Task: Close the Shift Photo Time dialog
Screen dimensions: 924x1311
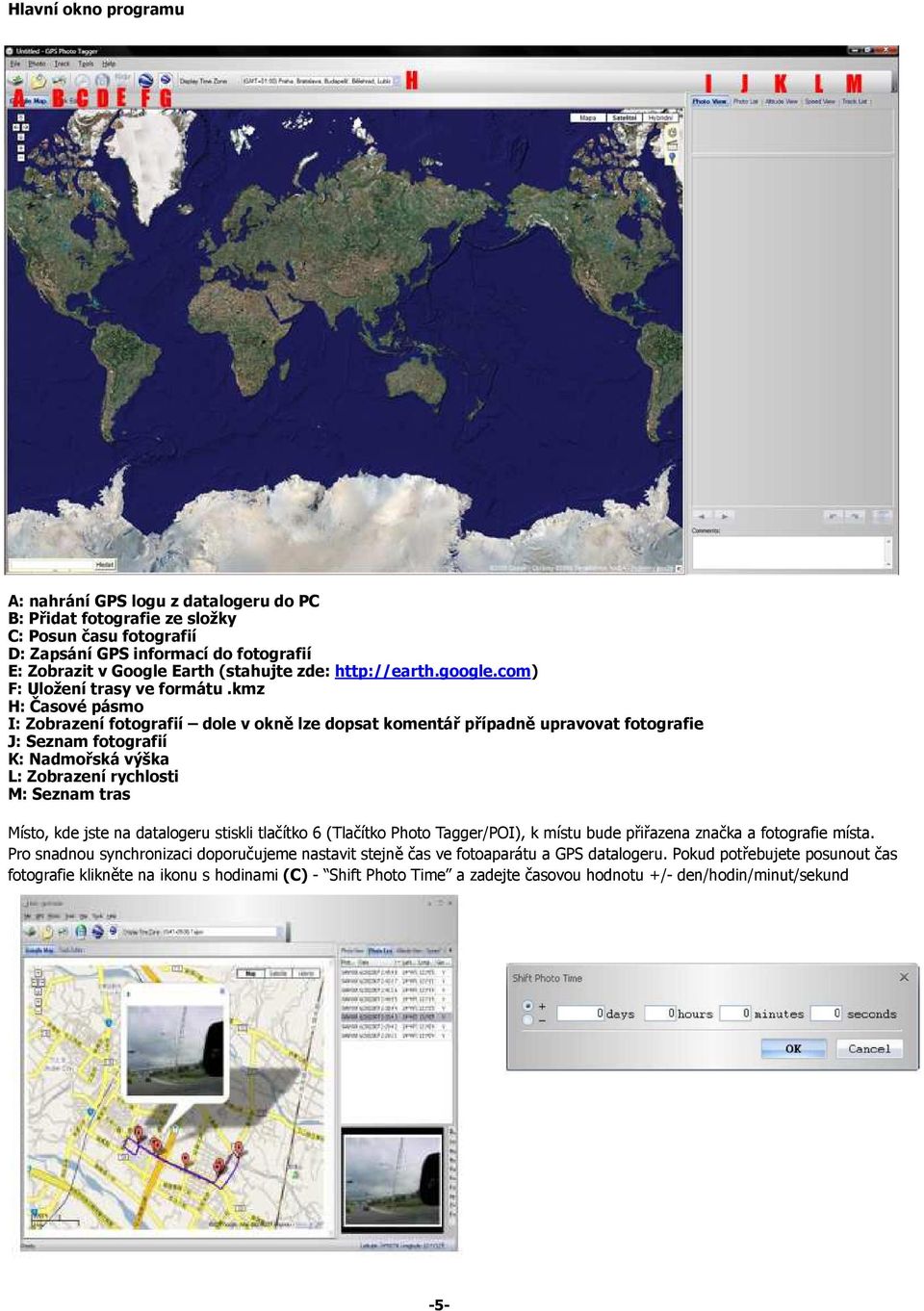Action: click(904, 977)
